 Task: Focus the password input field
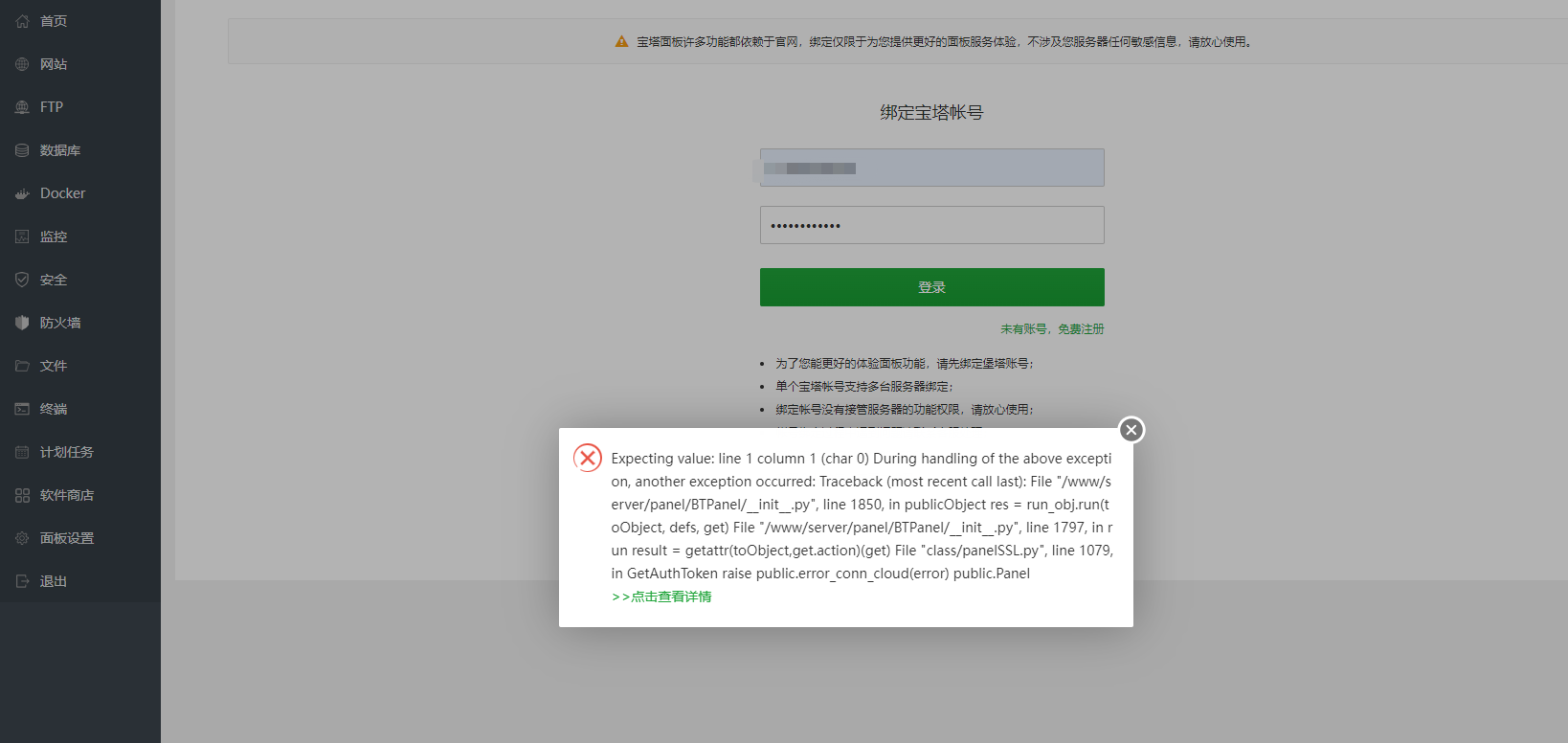coord(932,225)
